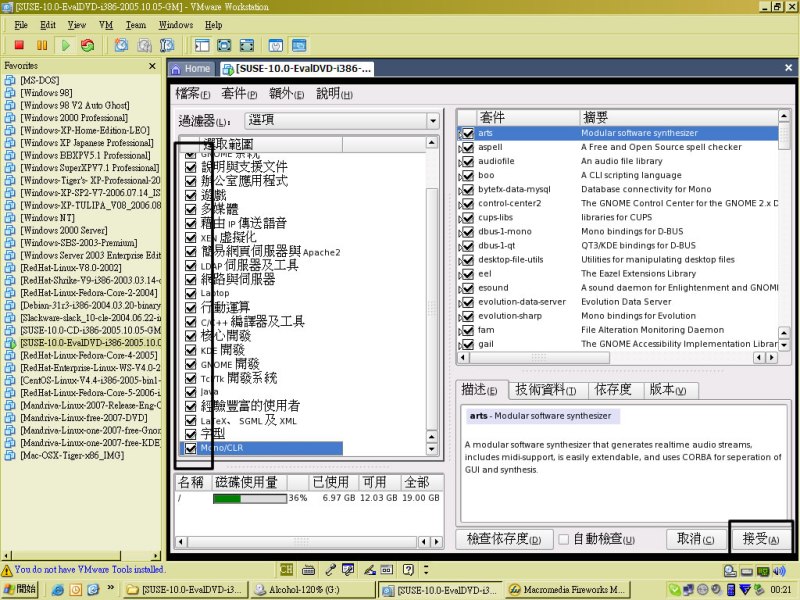This screenshot has height=600, width=800.
Task: Launch Internet Explorer from quick launch
Action: click(58, 590)
